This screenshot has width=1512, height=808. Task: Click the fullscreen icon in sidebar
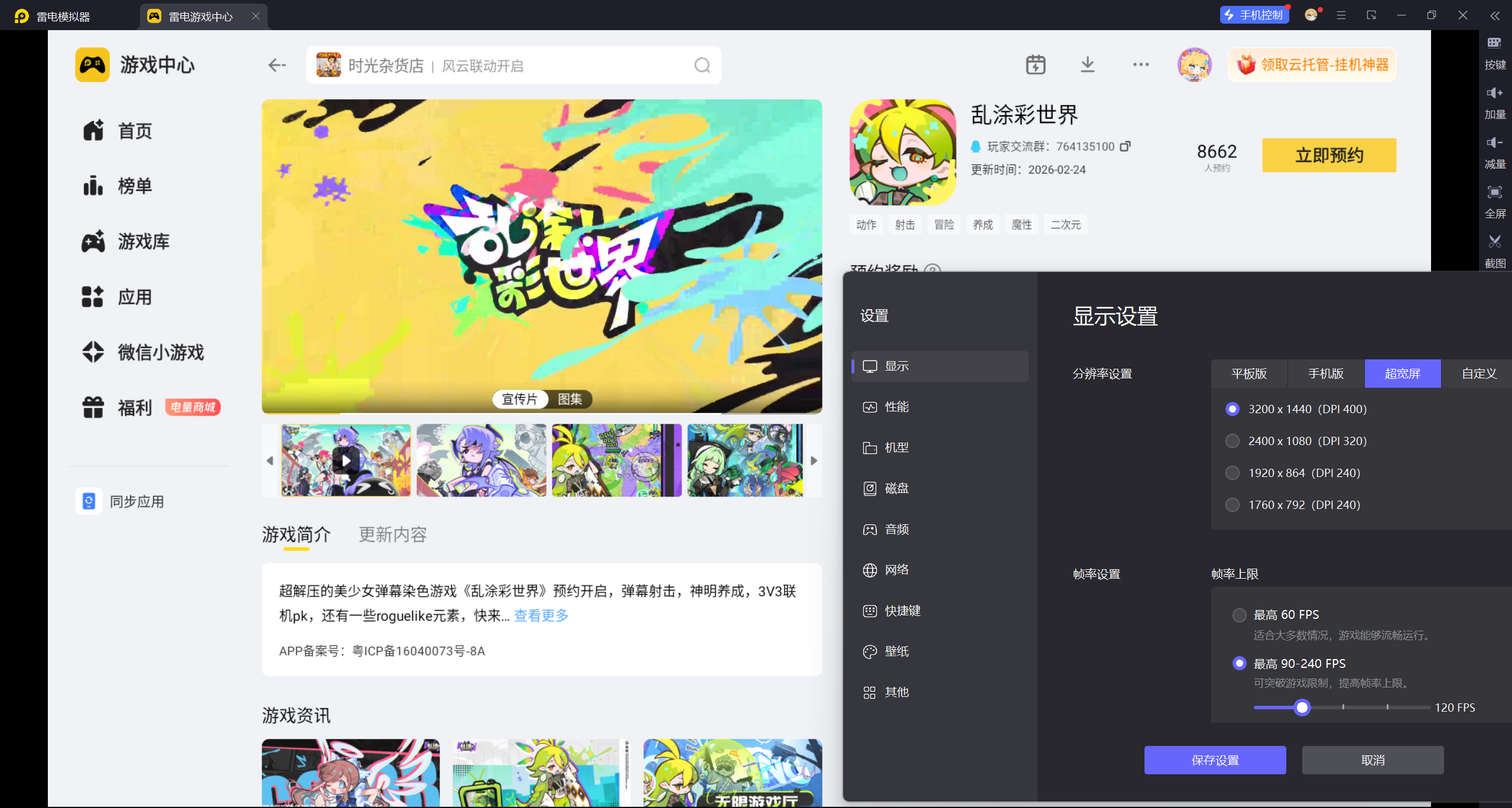1494,192
